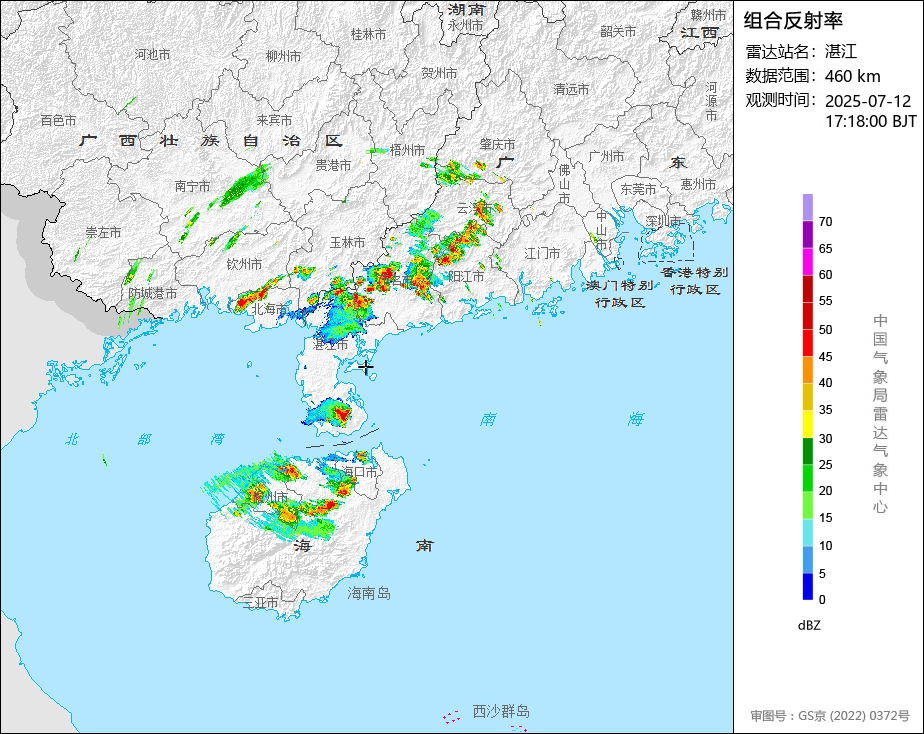Select the magenta 60–65 dBZ legend swatch

pos(807,262)
